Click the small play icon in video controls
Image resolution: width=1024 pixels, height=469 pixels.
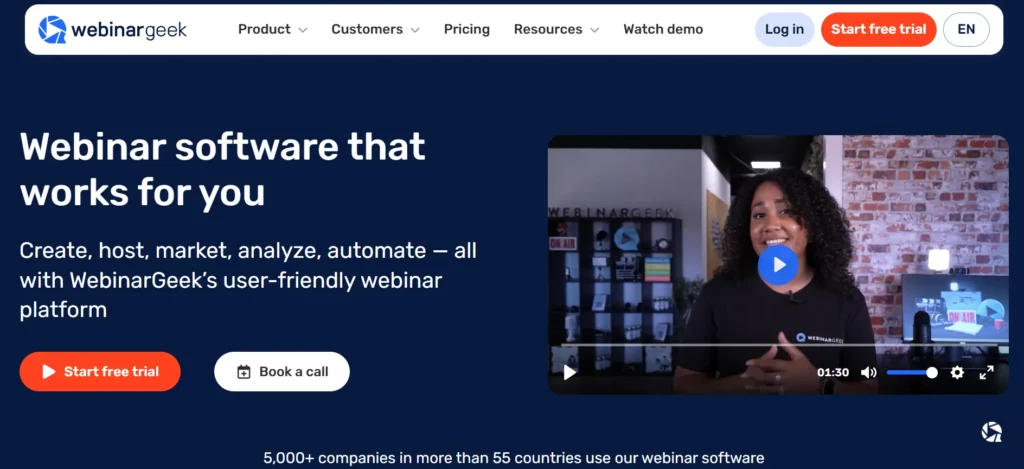pos(569,372)
